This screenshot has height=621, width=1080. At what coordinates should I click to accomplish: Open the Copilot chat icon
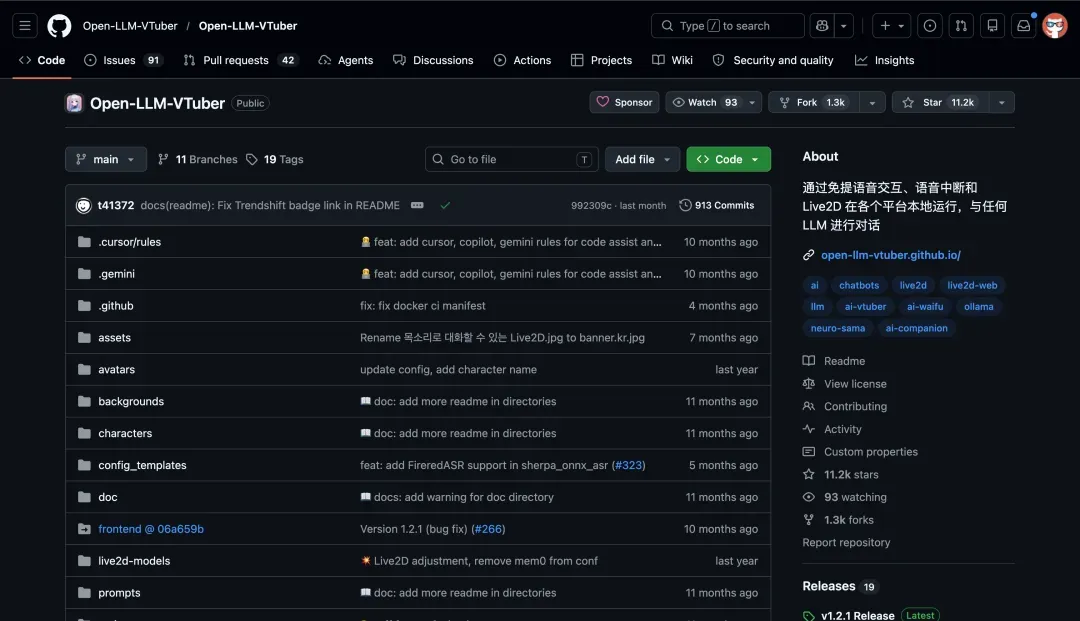tap(822, 26)
